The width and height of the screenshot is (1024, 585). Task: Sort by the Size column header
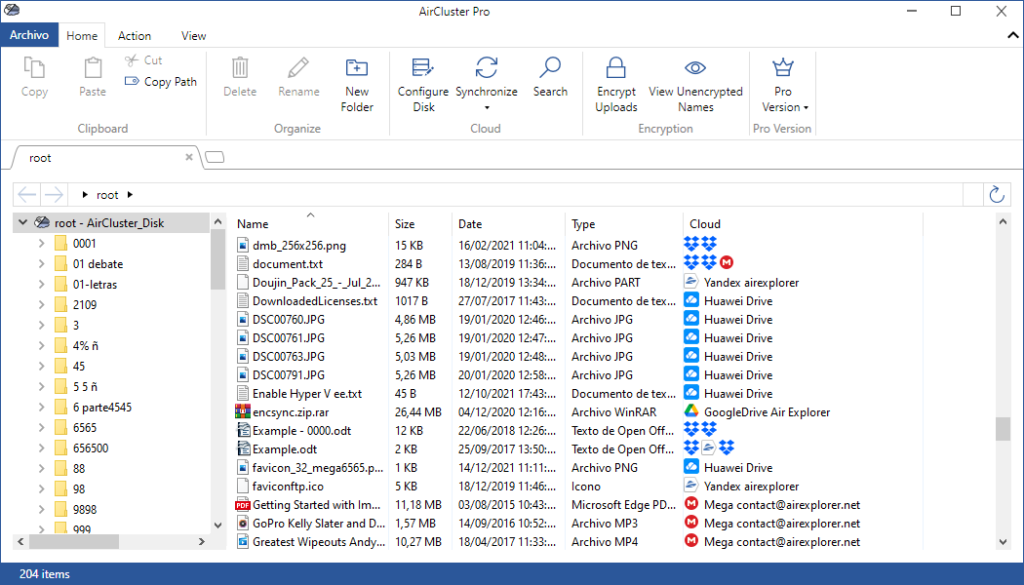click(x=419, y=223)
